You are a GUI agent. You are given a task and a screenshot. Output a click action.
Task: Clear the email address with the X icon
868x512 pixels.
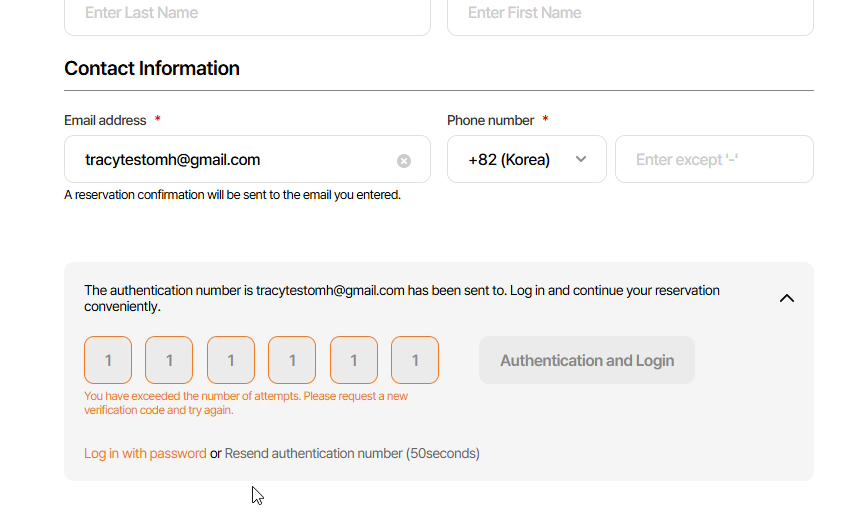pos(404,160)
